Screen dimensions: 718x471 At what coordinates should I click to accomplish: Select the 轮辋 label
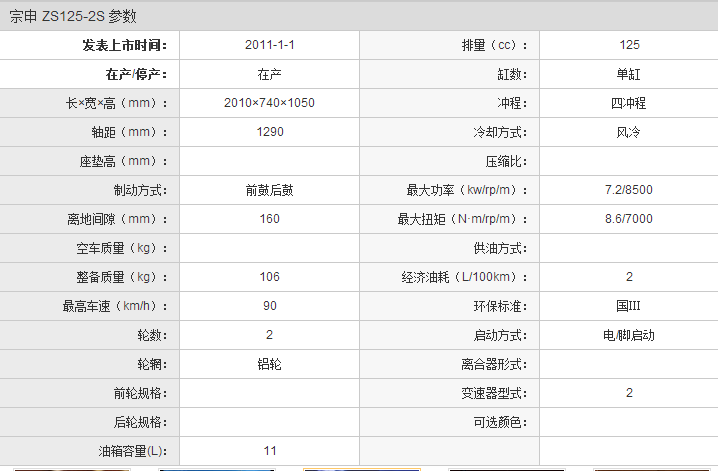(x=152, y=364)
